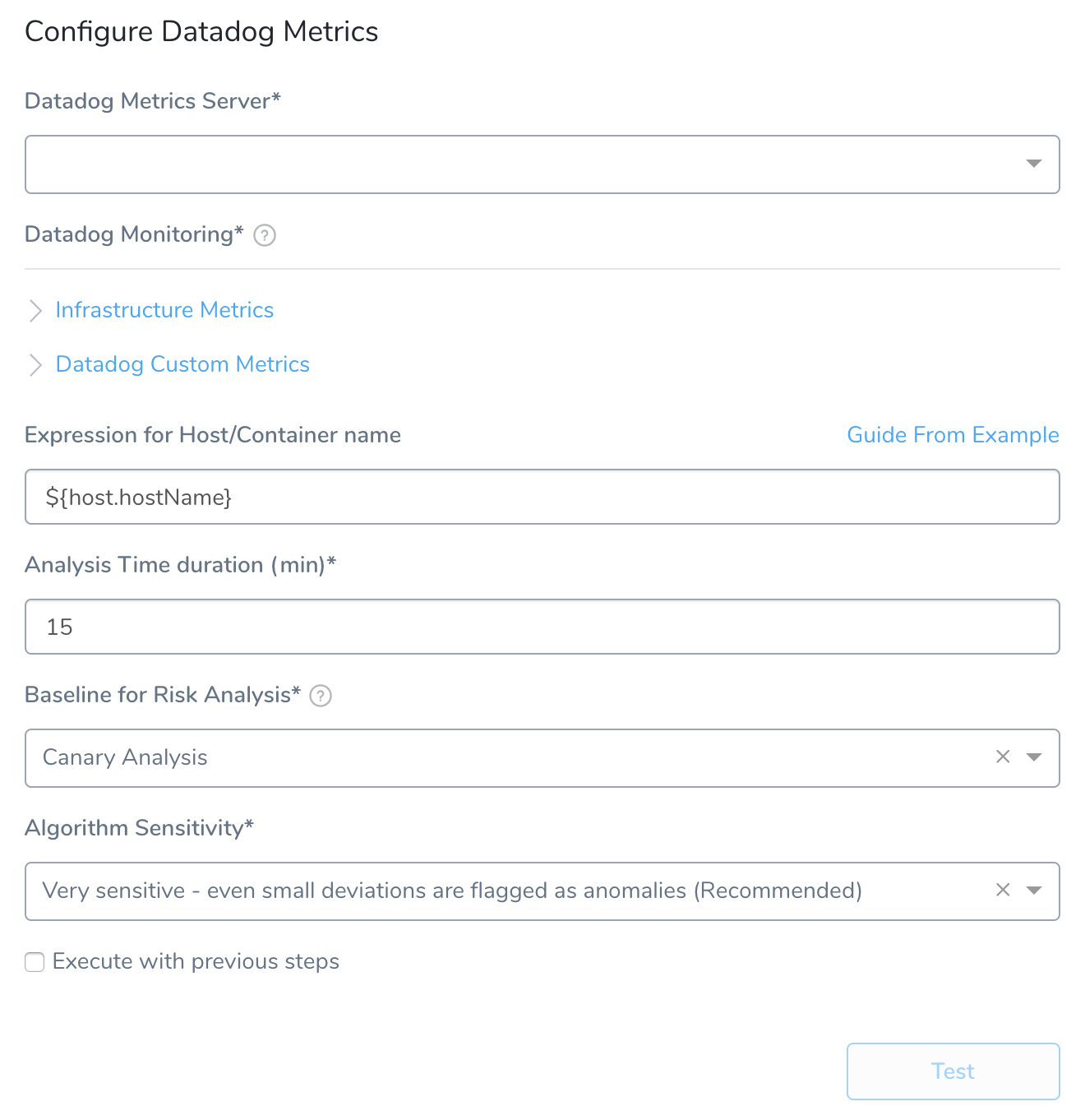
Task: Select the Canary Analysis combo box text
Action: point(125,757)
